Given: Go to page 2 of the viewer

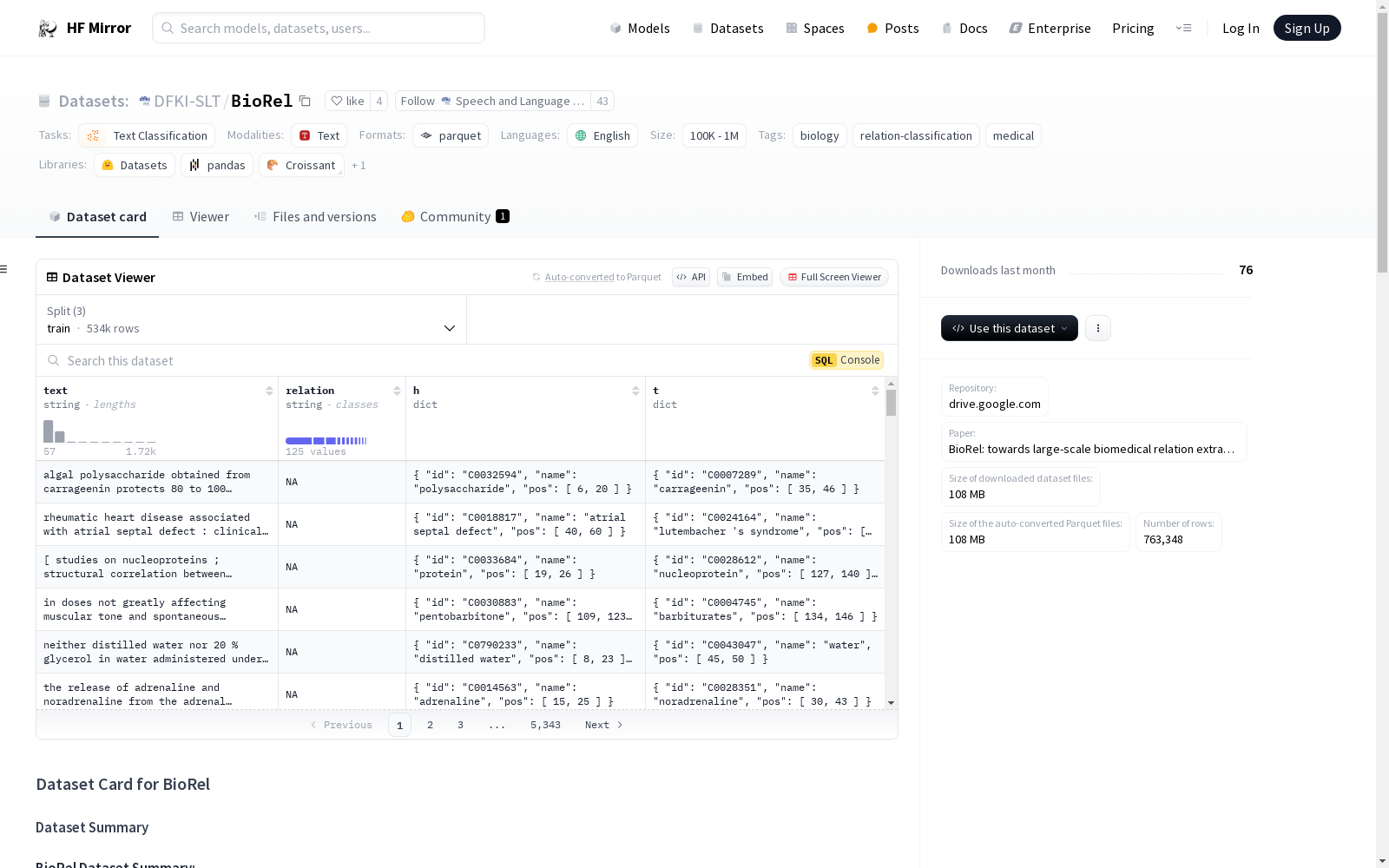Looking at the screenshot, I should pos(430,725).
